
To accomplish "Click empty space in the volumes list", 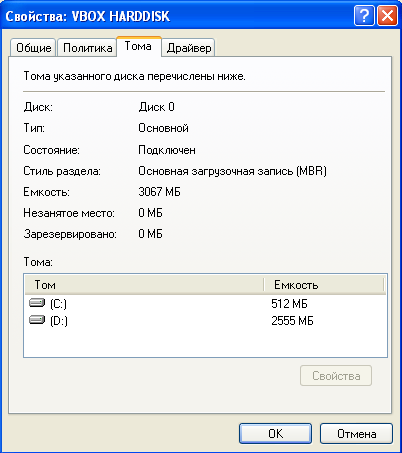I will point(205,343).
